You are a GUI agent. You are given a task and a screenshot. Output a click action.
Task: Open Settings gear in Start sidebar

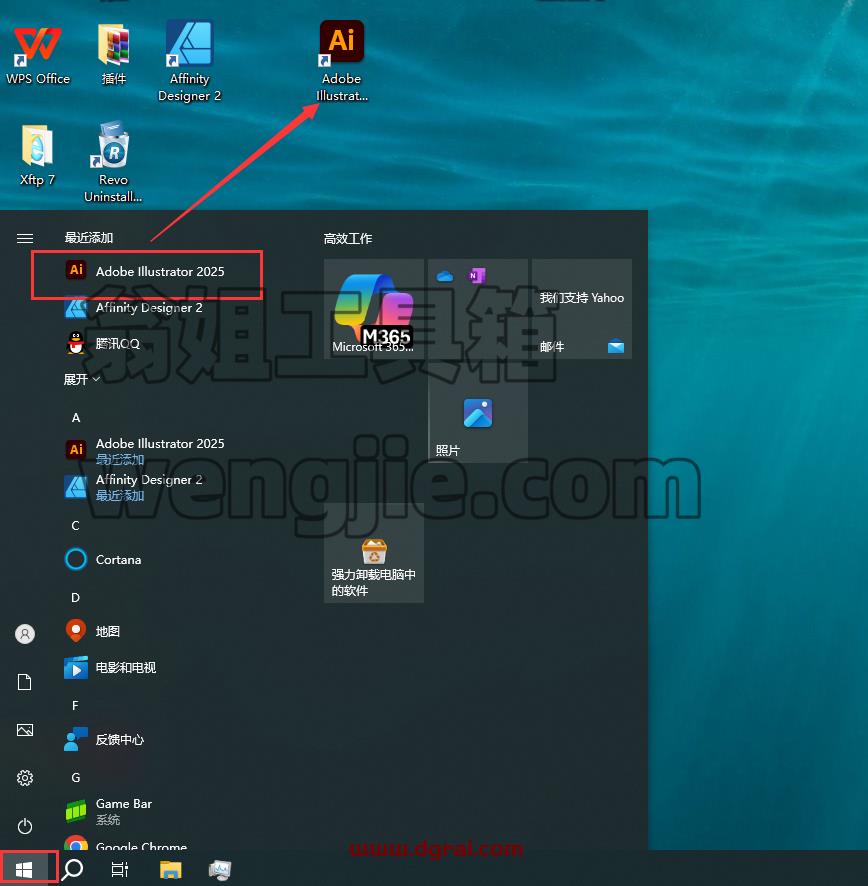point(25,778)
